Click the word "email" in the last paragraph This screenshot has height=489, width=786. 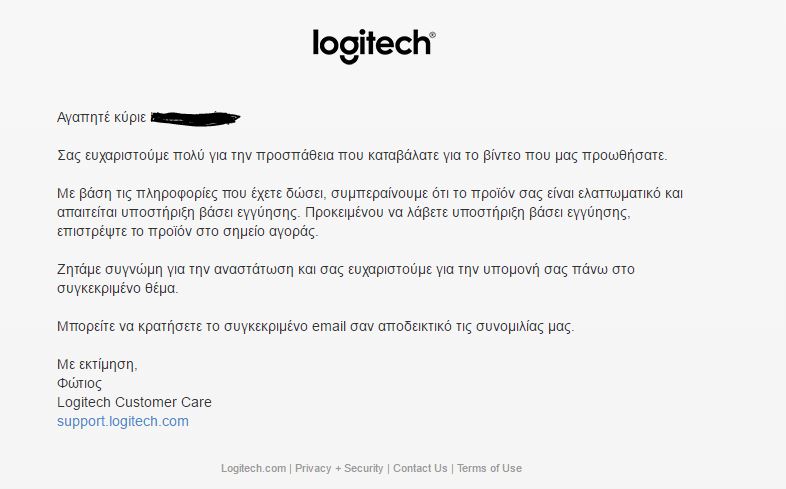[329, 327]
